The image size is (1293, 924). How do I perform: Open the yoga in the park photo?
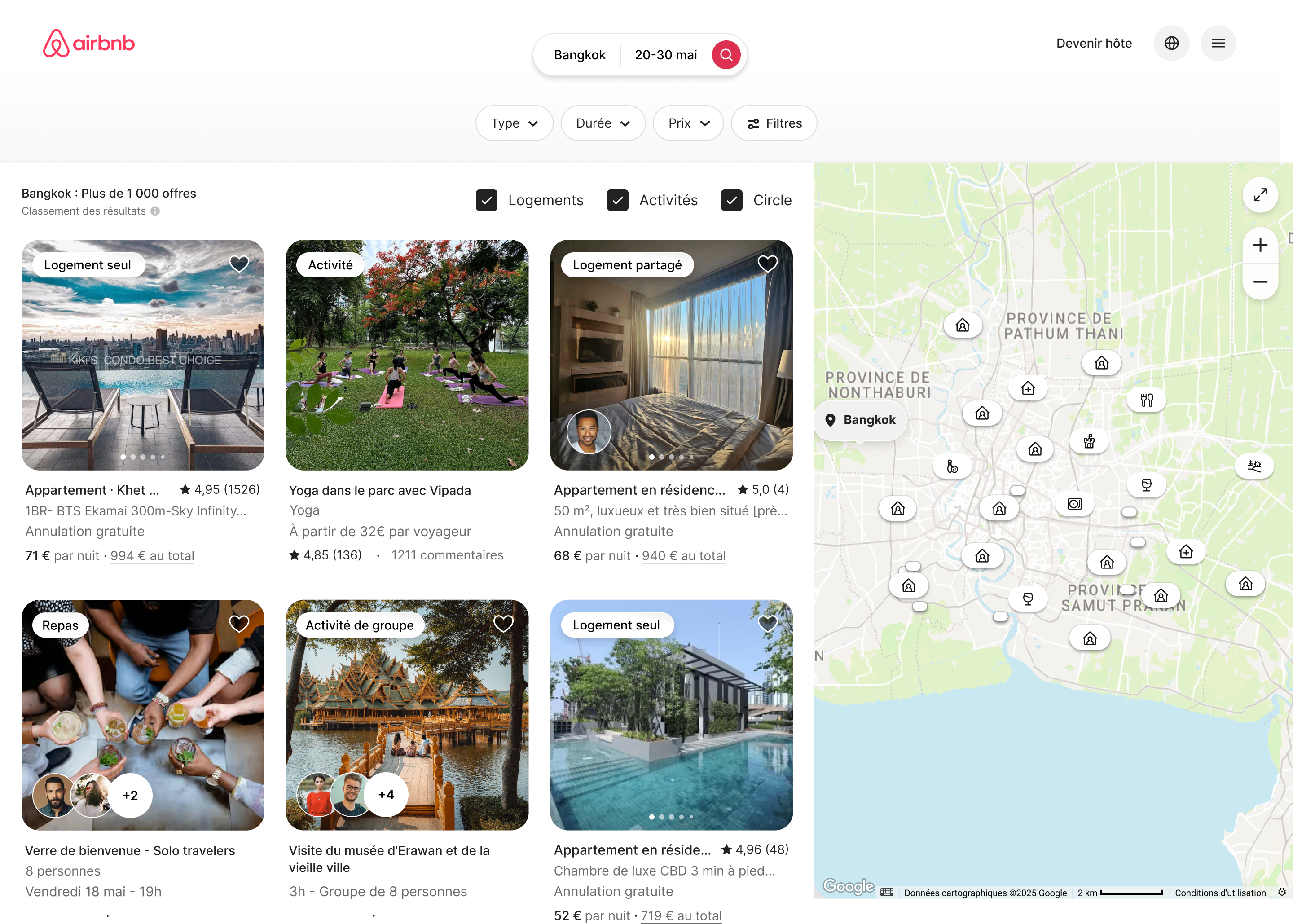point(407,355)
